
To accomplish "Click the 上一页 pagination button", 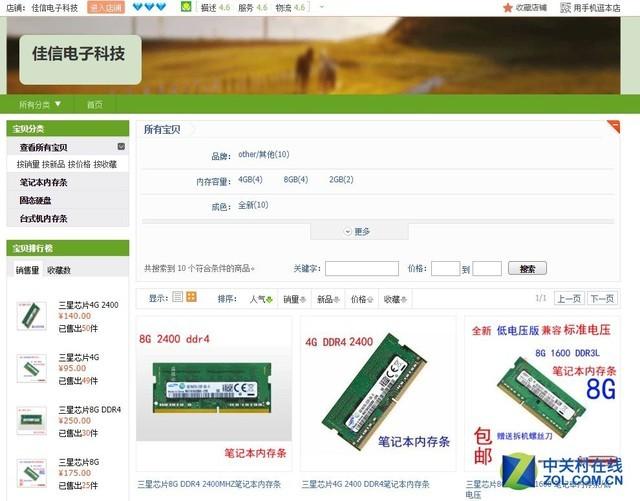I will pyautogui.click(x=569, y=298).
